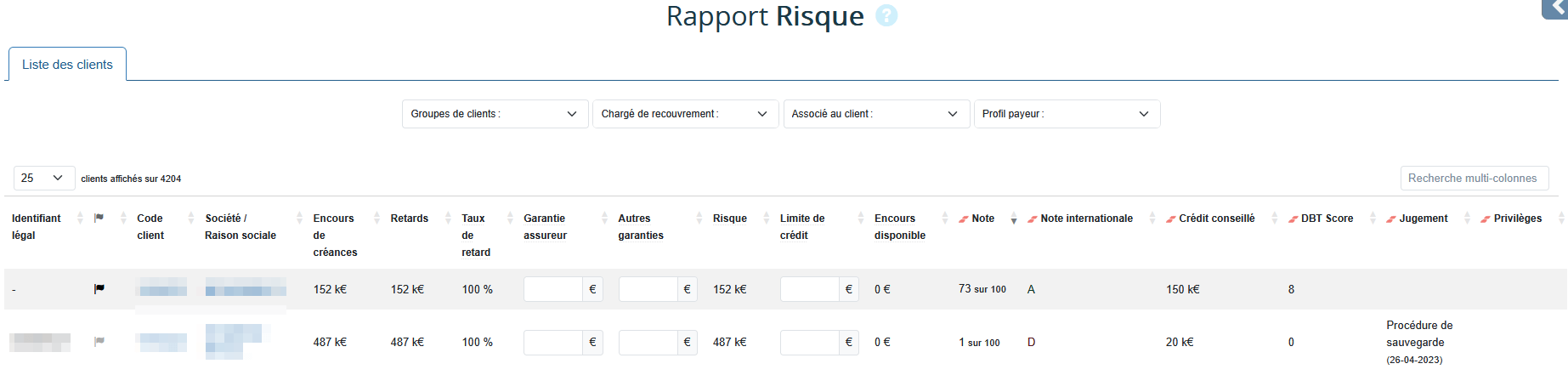Sort by the flag column header icon

click(99, 218)
